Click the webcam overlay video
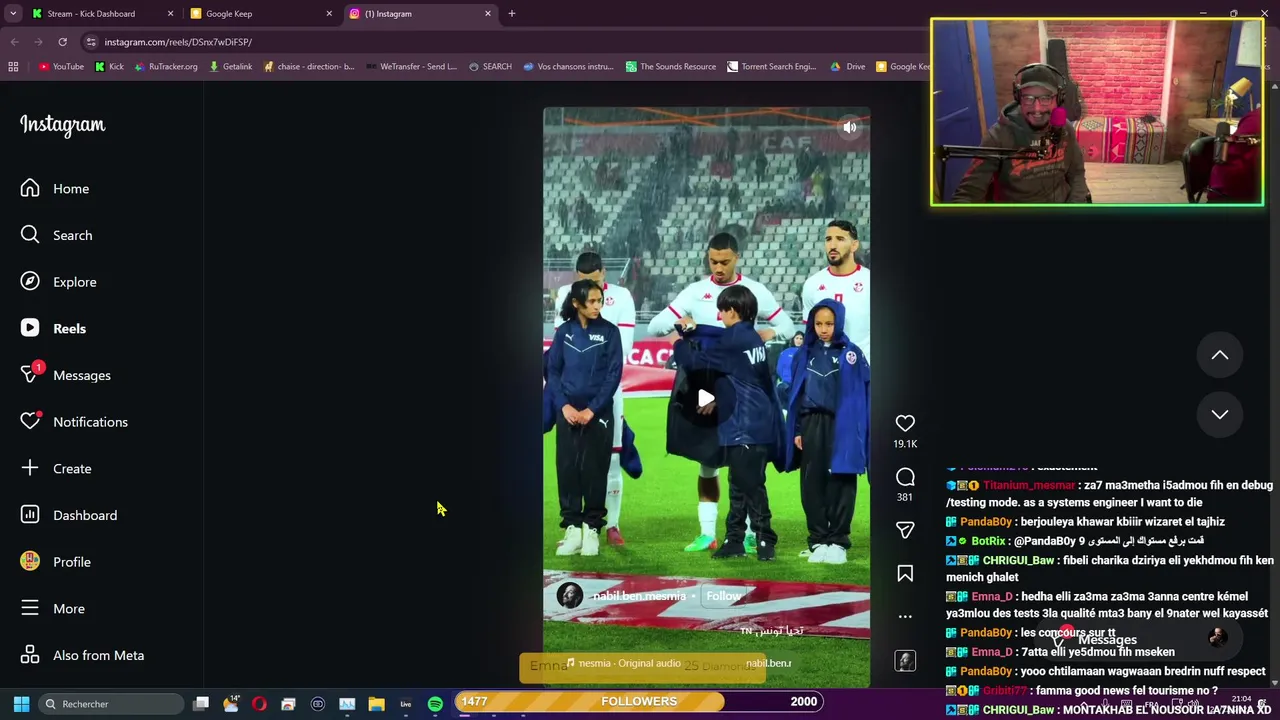The height and width of the screenshot is (720, 1280). pos(1097,112)
